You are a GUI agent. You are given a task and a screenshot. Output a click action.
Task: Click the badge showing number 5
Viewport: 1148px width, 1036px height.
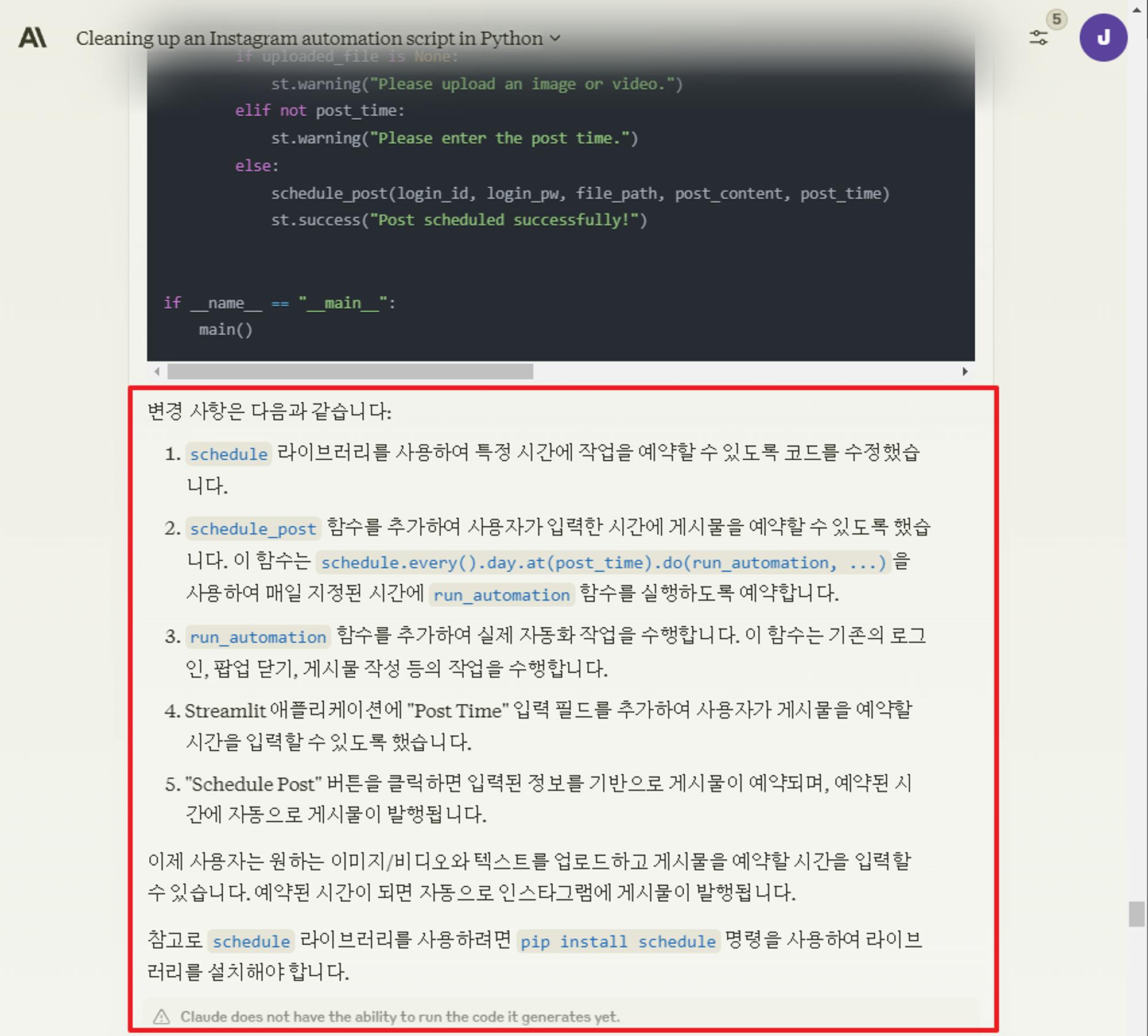[1056, 19]
